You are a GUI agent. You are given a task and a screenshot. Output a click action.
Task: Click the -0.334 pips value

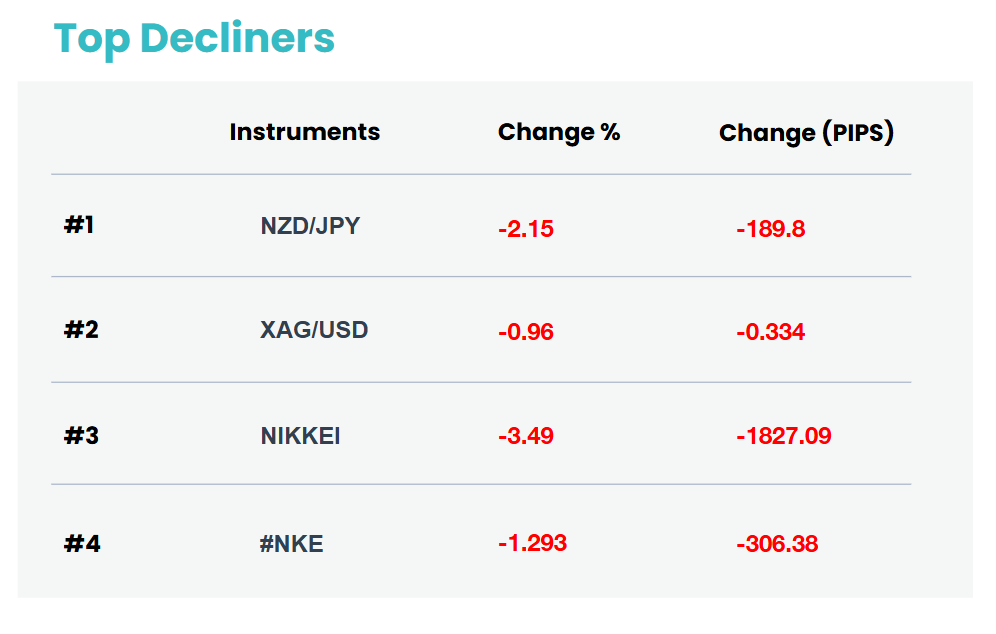(x=771, y=332)
